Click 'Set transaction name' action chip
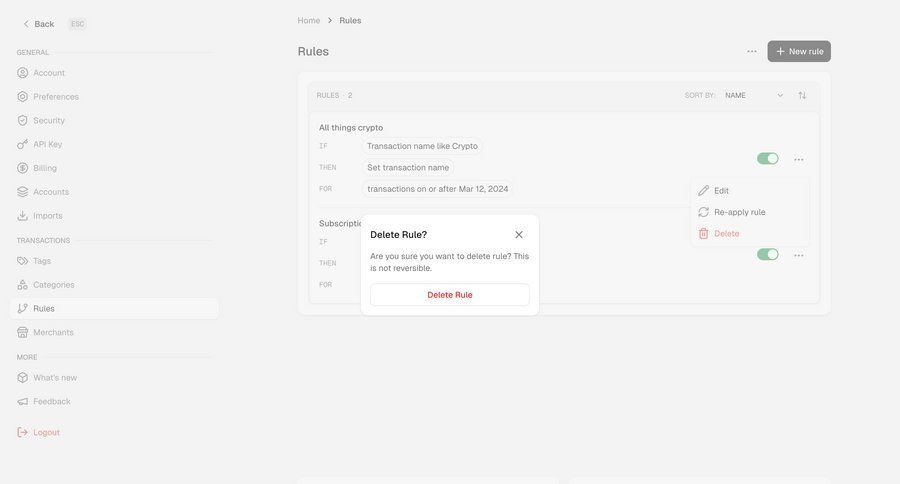This screenshot has height=484, width=900. [x=408, y=168]
